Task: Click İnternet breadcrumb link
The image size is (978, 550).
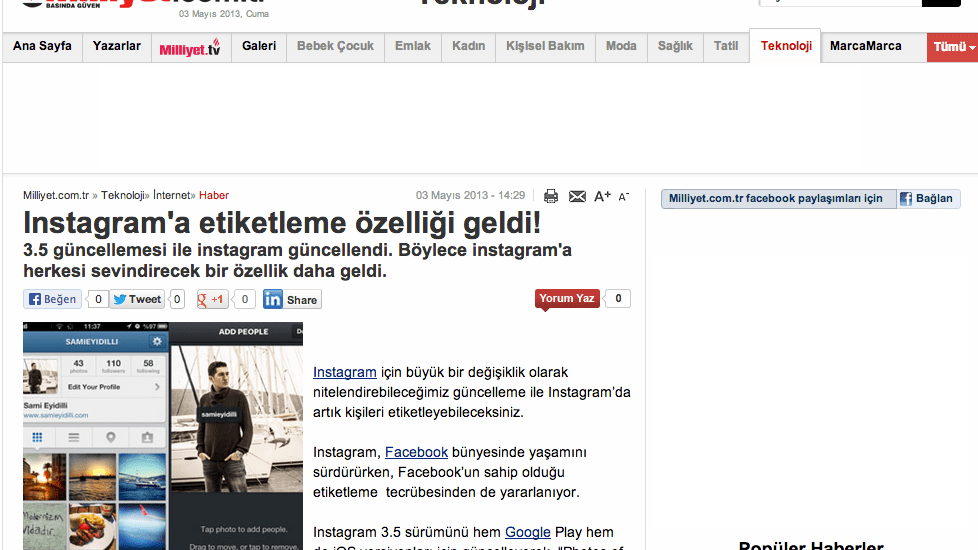Action: point(172,195)
